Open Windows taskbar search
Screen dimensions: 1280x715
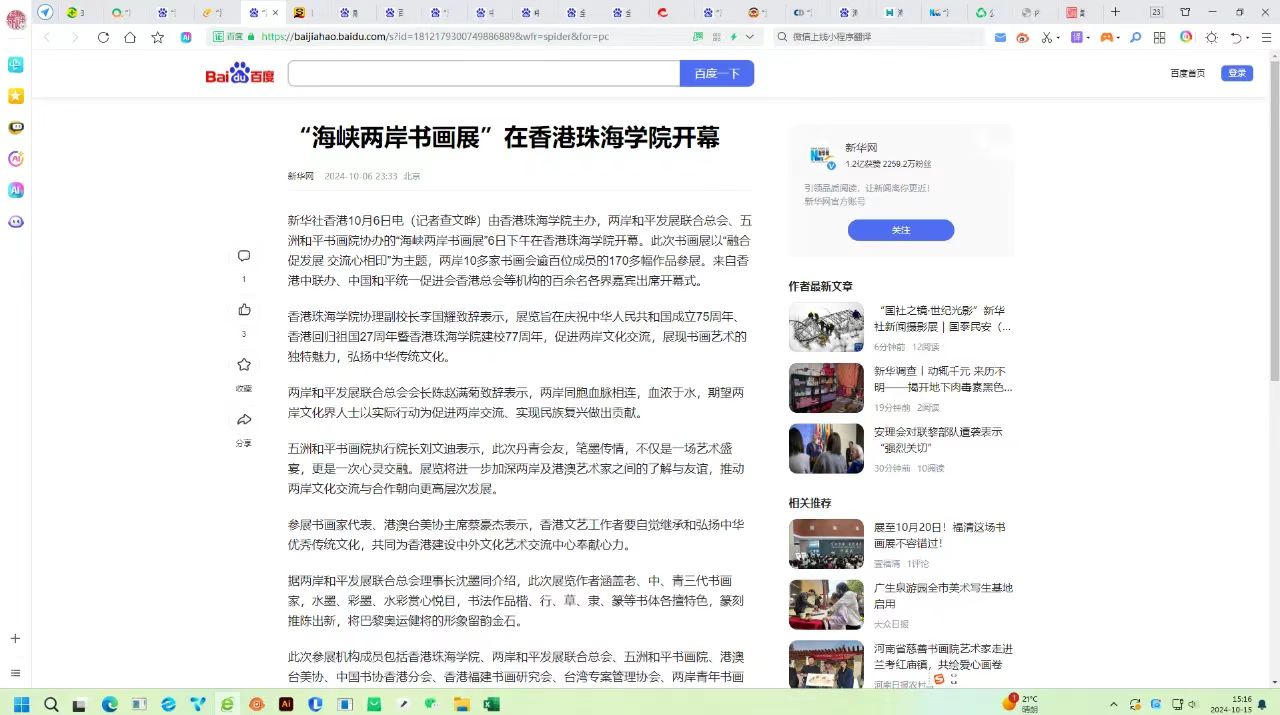[51, 704]
